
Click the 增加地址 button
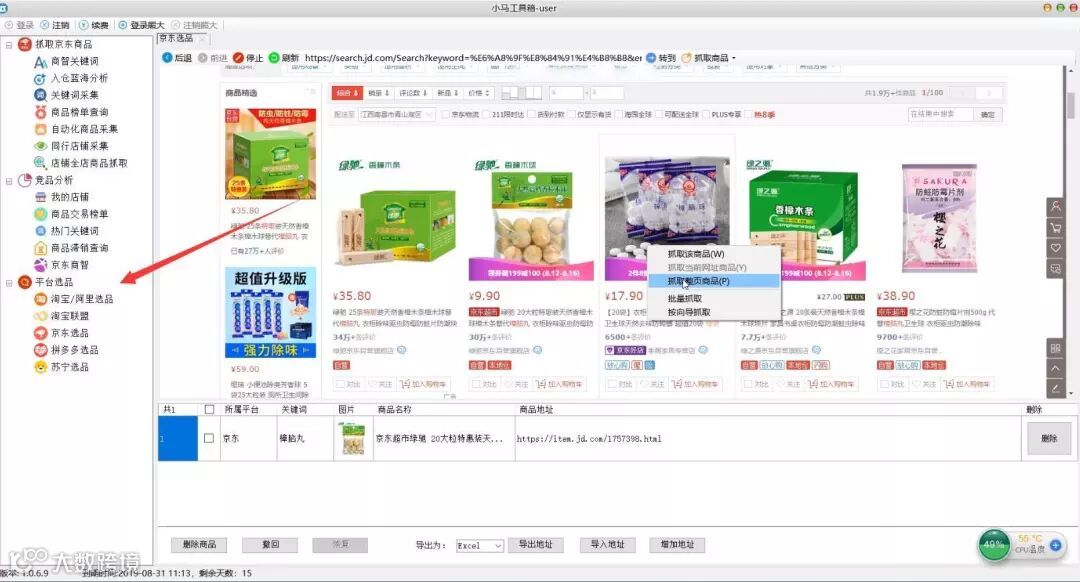[x=677, y=545]
